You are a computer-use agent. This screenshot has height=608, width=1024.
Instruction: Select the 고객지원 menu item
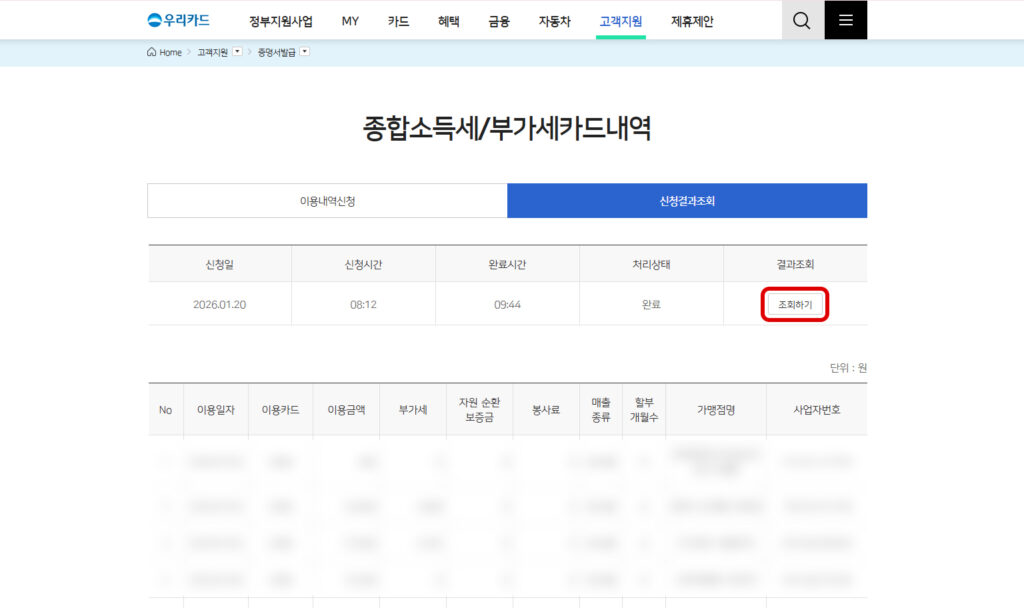pos(620,19)
